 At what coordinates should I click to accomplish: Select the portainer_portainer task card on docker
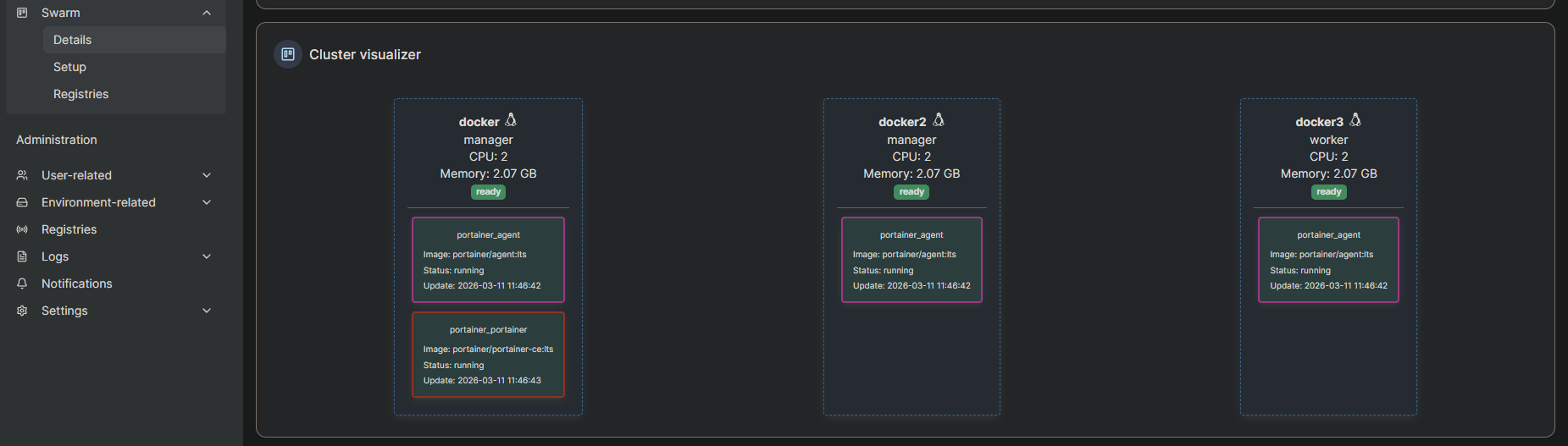click(488, 355)
